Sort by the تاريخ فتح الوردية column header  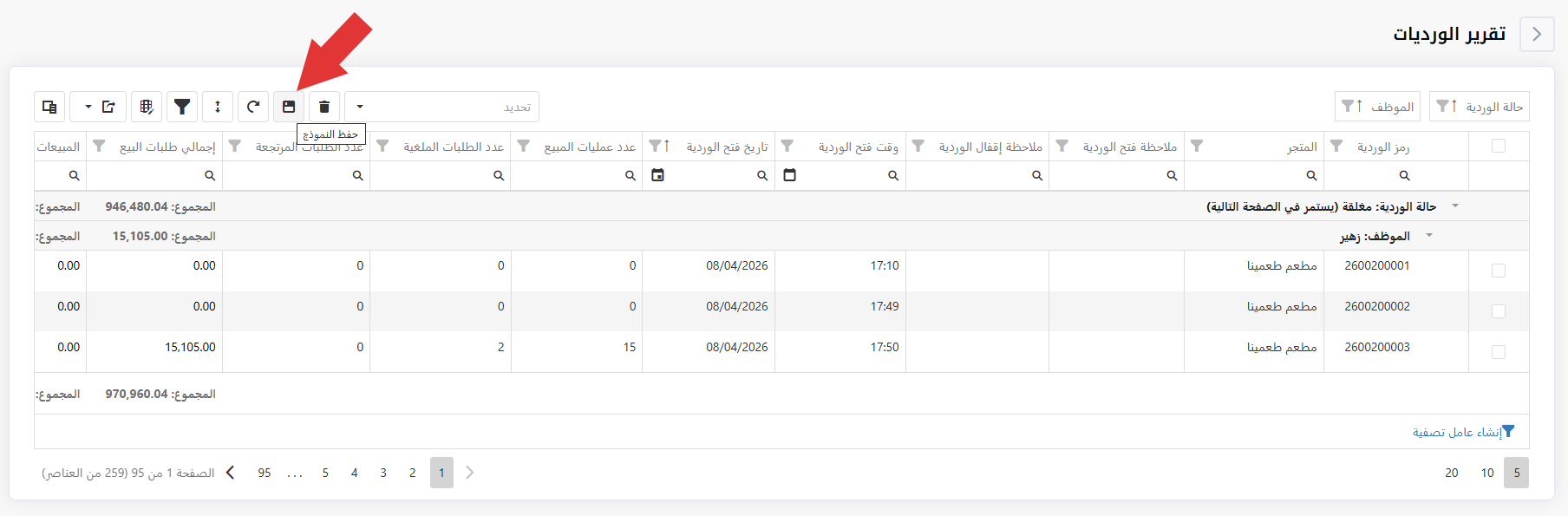pyautogui.click(x=728, y=147)
